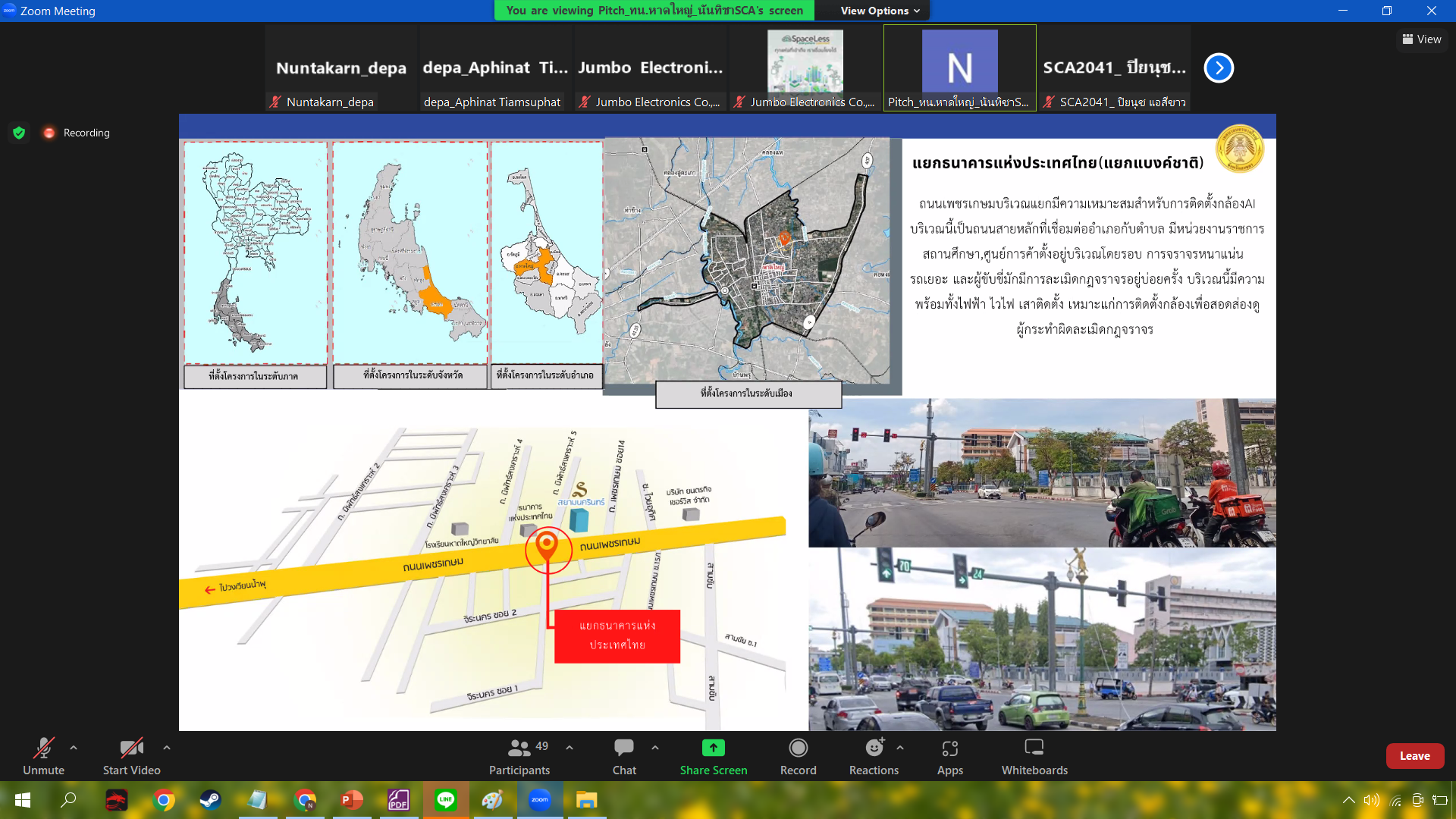Screen dimensions: 1456x819
Task: Click the Zoom Meeting window title
Action: [x=58, y=11]
